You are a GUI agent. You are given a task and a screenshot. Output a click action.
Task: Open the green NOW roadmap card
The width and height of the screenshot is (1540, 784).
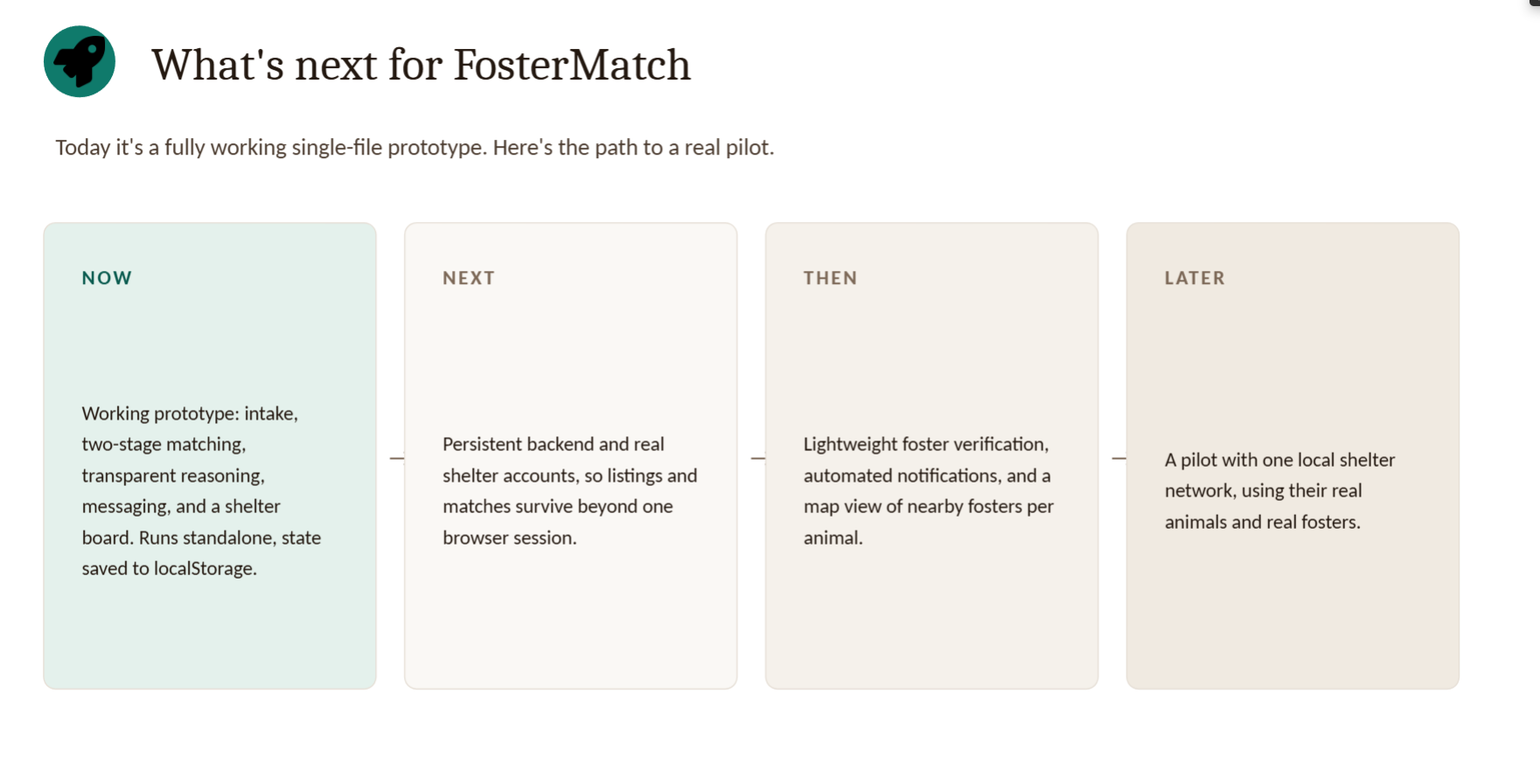pyautogui.click(x=210, y=455)
